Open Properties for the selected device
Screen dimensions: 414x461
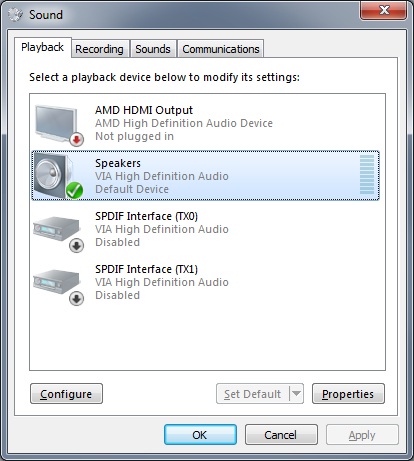point(348,394)
